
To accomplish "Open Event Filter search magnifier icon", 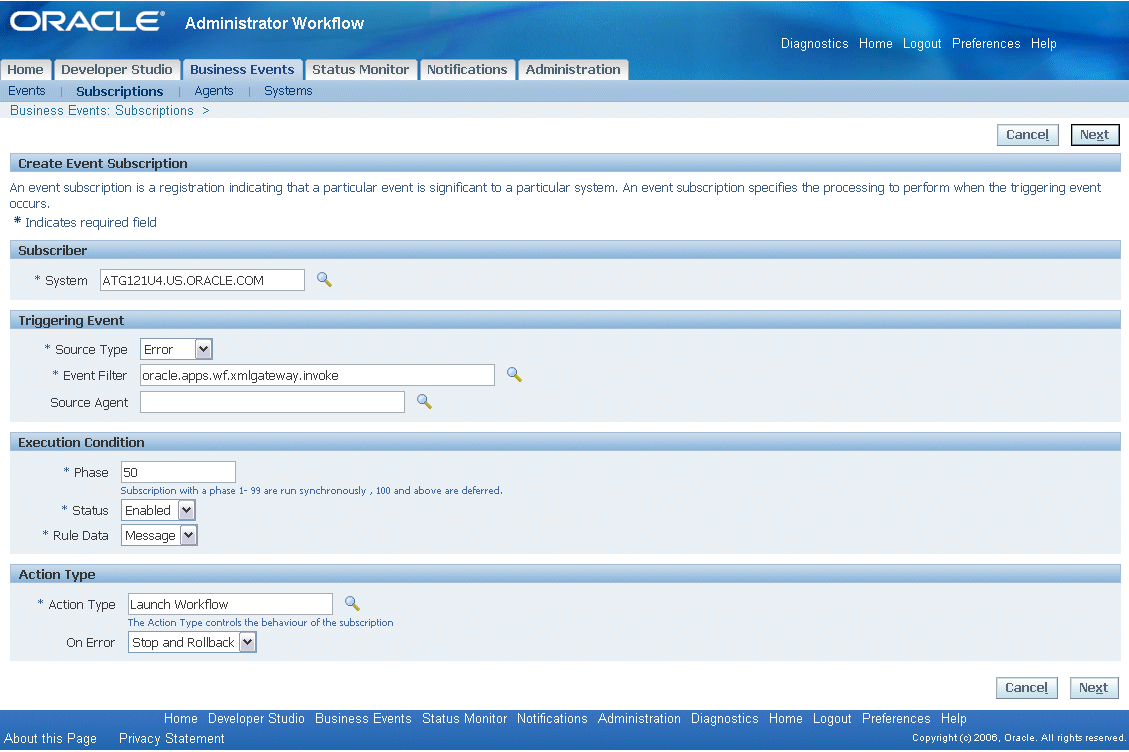I will tap(514, 375).
